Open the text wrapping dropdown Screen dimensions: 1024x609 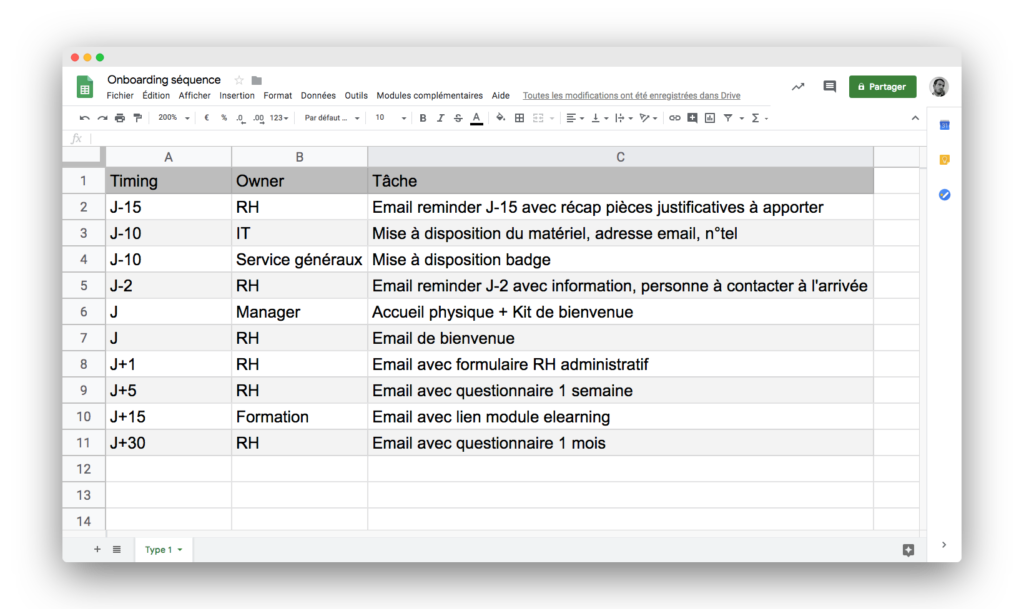(624, 118)
